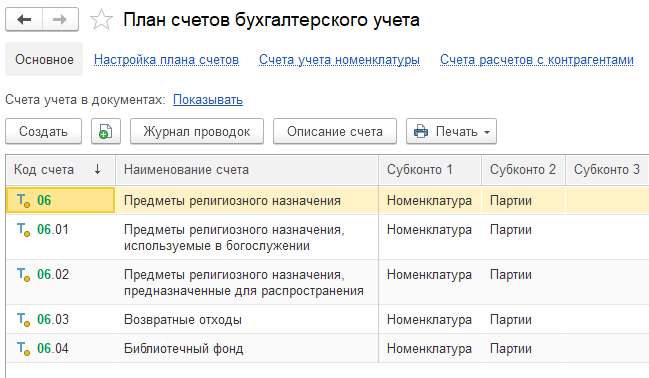Viewport: 649px width, 378px height.
Task: Click the account icon of row 06.01
Action: pyautogui.click(x=23, y=230)
